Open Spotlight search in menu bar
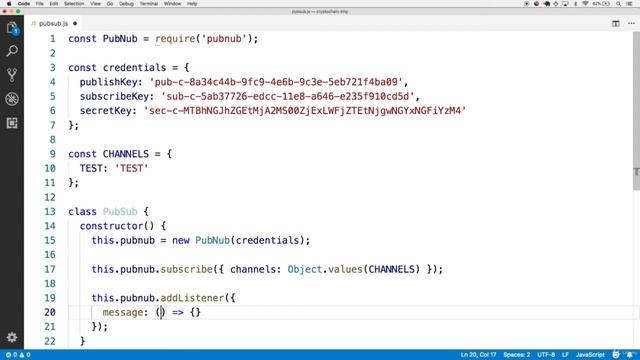The width and height of the screenshot is (640, 360). click(x=619, y=4)
